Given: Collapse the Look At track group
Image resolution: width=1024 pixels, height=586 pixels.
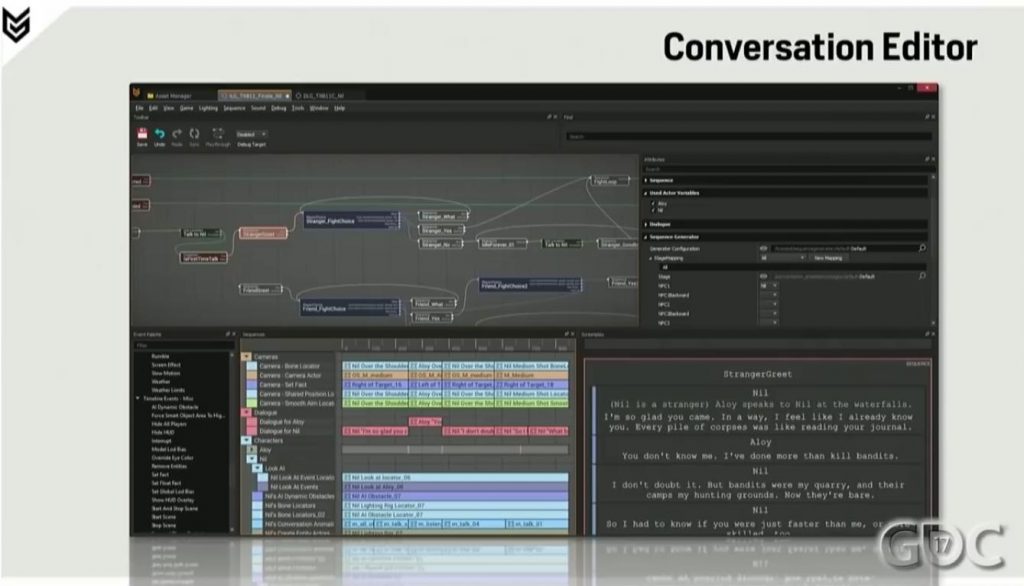Looking at the screenshot, I should tap(257, 468).
